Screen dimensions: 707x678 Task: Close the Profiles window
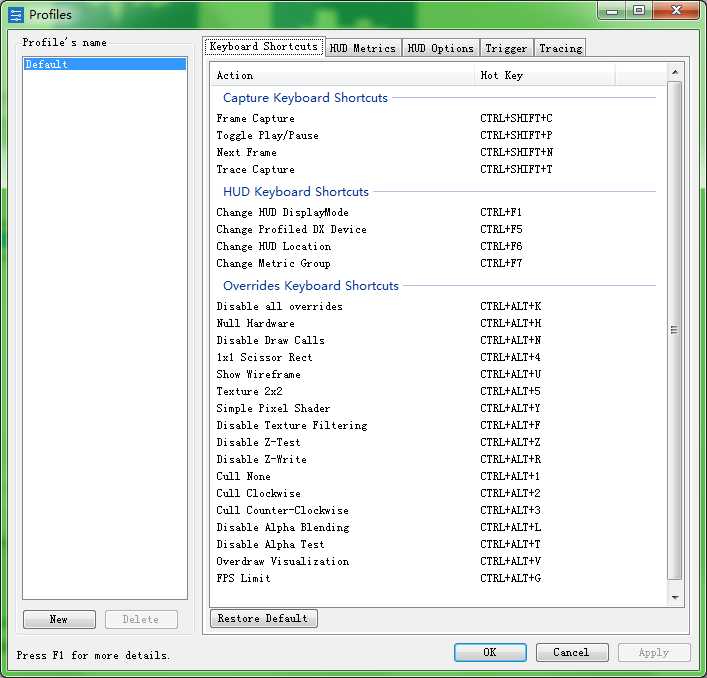click(676, 11)
